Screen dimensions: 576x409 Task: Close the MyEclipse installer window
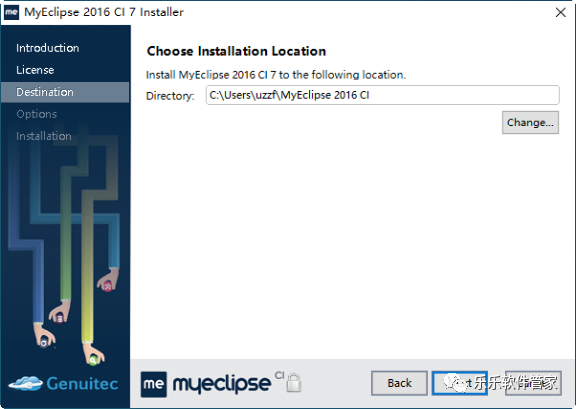[561, 12]
